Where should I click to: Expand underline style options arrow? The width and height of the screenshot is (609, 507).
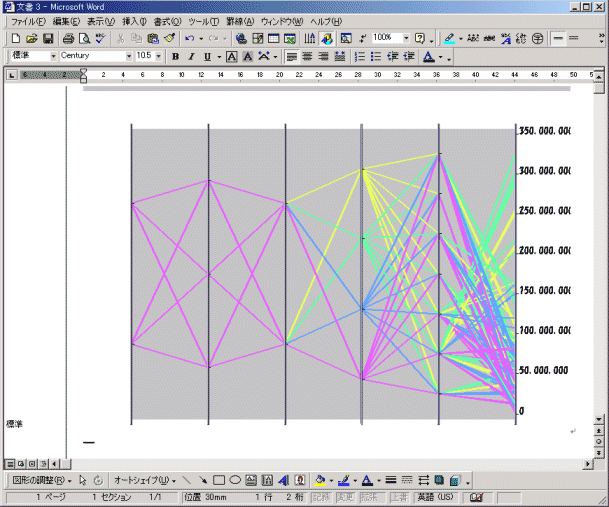pos(219,57)
